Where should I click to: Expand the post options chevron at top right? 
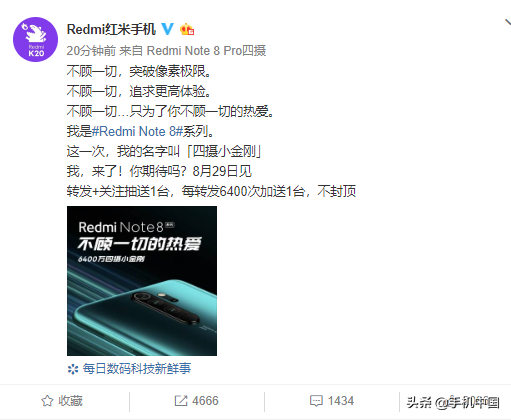(507, 23)
